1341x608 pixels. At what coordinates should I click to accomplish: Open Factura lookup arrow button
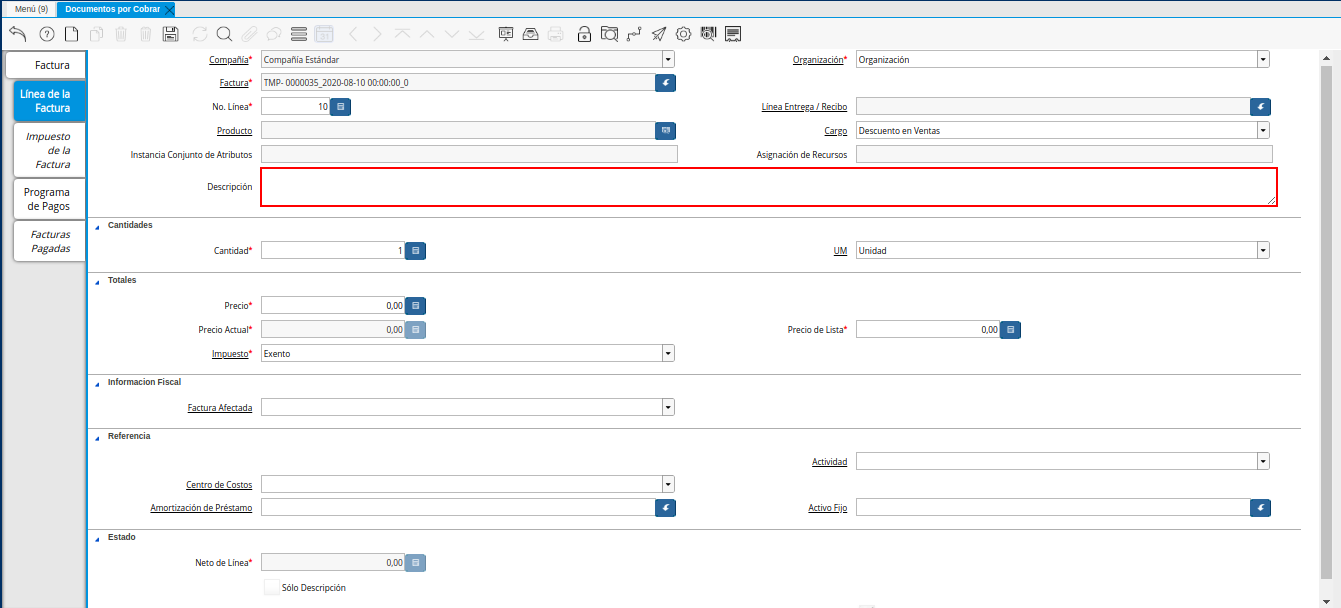pyautogui.click(x=666, y=82)
